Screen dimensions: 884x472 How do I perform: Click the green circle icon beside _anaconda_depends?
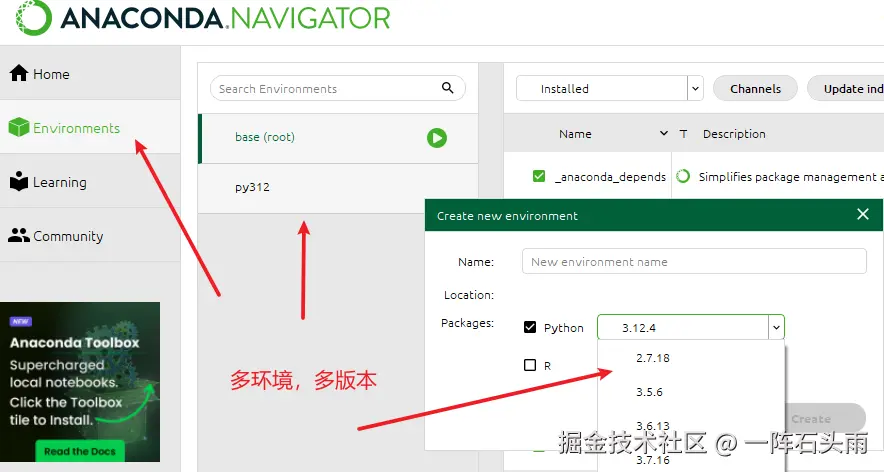pos(683,177)
